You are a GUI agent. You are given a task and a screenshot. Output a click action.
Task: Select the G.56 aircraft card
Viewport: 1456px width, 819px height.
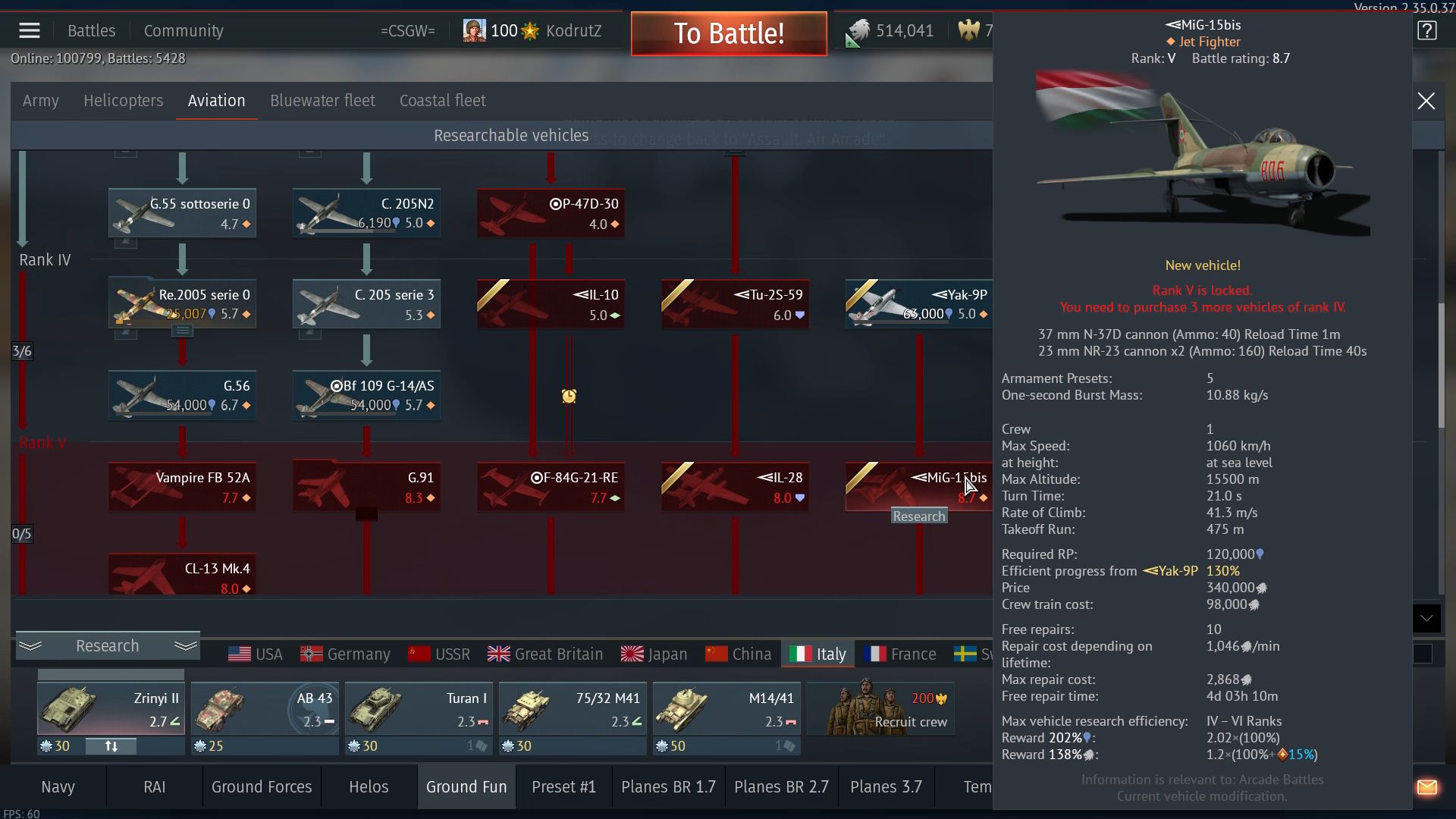pos(182,395)
